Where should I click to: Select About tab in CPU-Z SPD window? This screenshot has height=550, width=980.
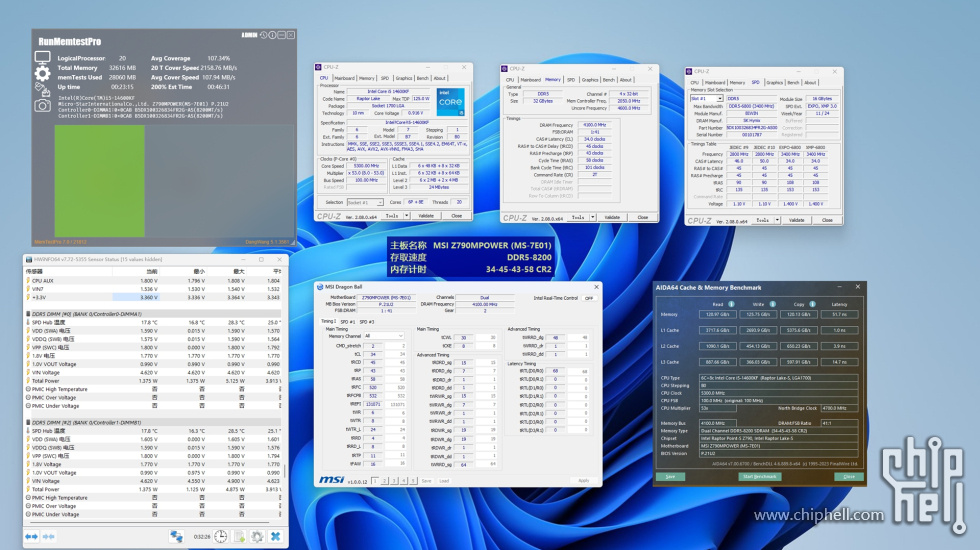[810, 82]
